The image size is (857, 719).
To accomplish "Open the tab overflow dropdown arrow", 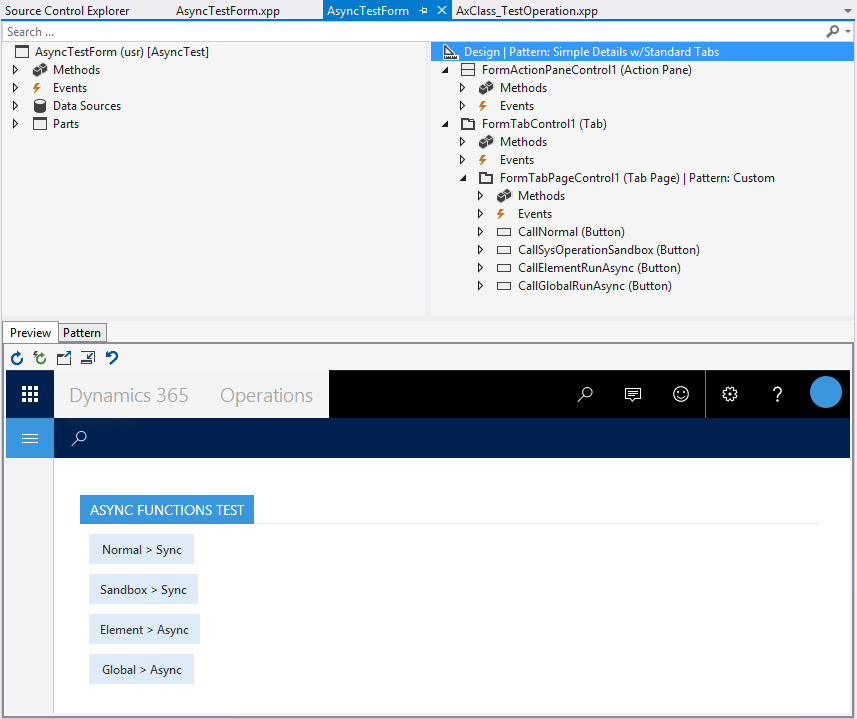I will pyautogui.click(x=848, y=11).
